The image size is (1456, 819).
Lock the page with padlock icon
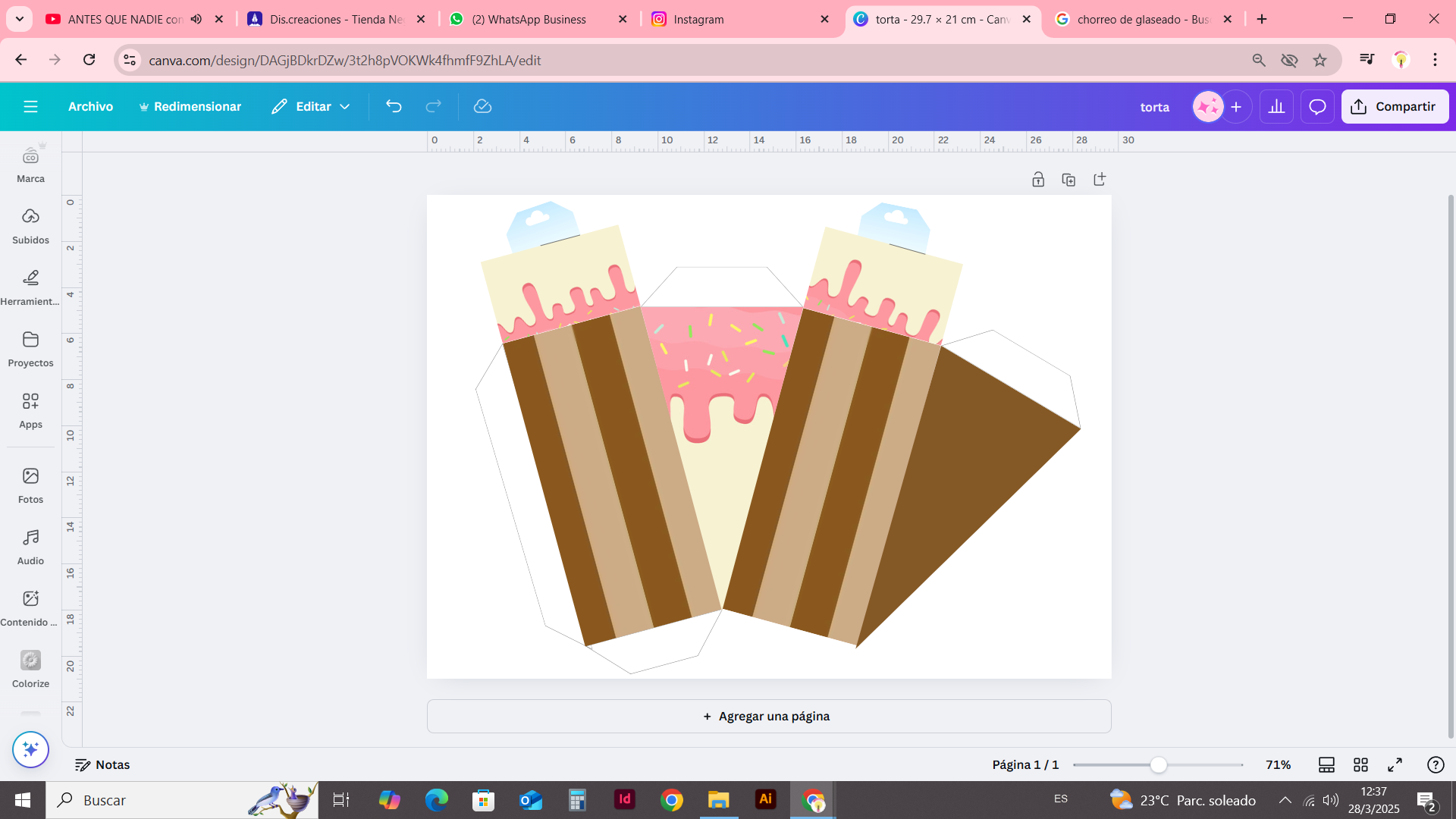(x=1038, y=180)
